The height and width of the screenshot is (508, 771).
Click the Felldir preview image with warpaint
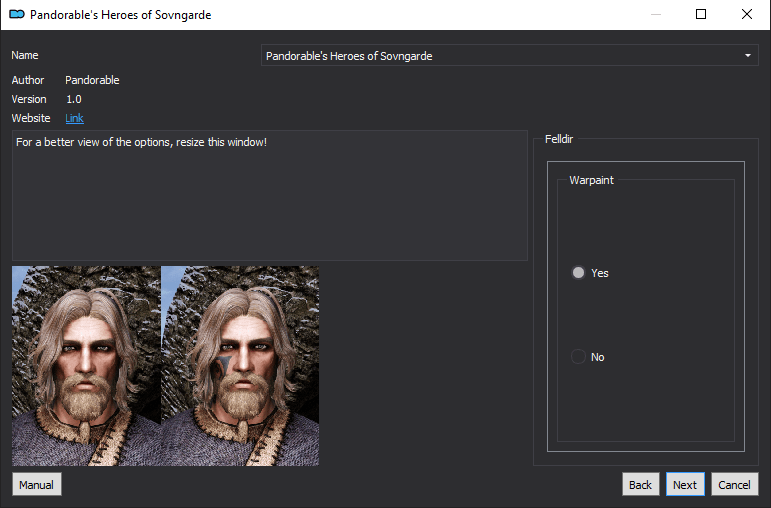click(240, 366)
